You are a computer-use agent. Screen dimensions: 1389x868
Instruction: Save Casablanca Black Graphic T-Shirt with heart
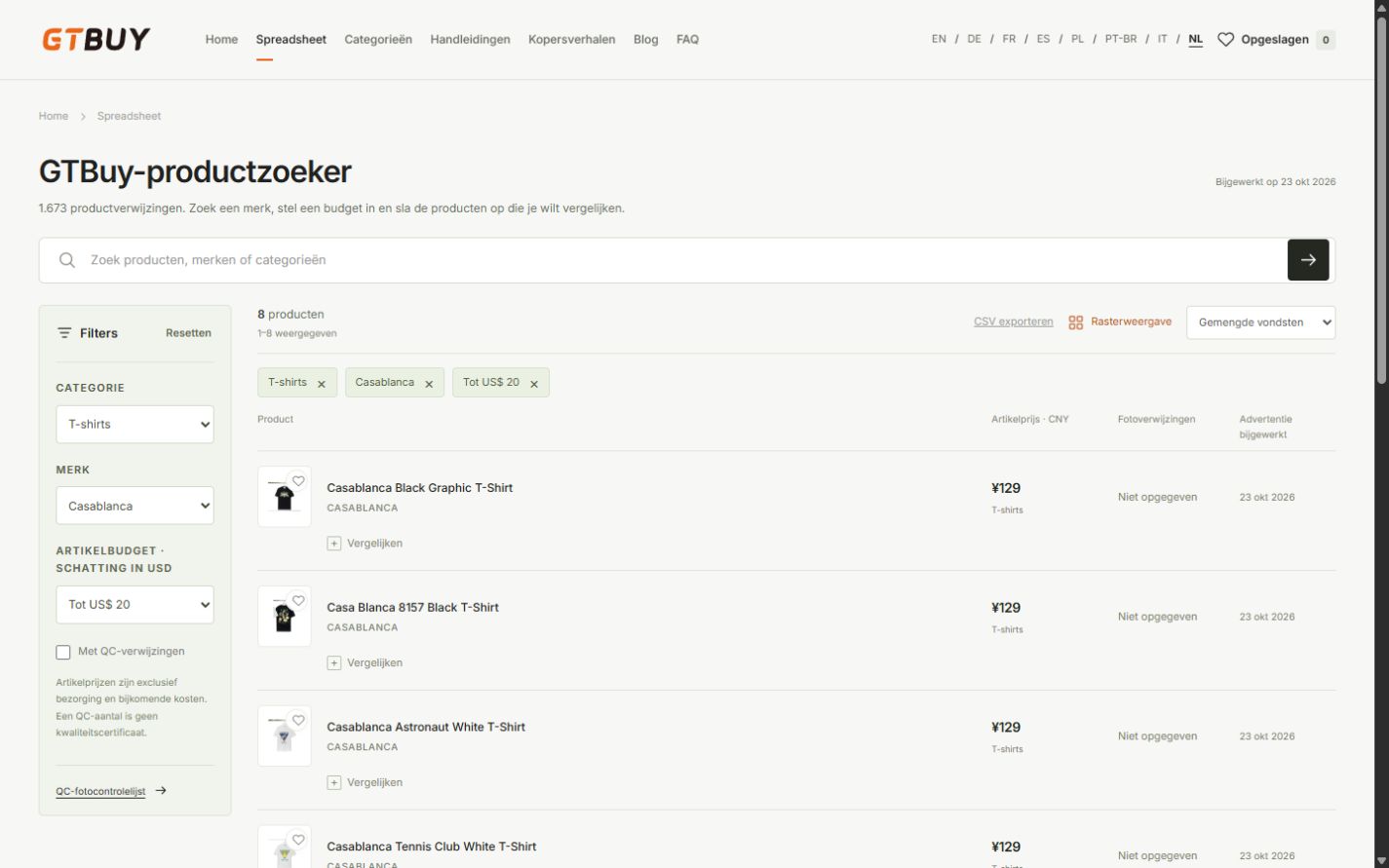pos(298,481)
